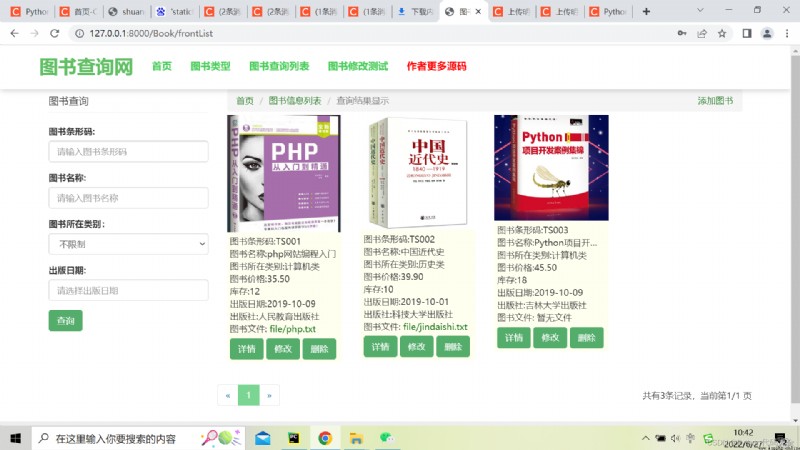Image resolution: width=800 pixels, height=450 pixels.
Task: Open the Chrome profile avatar
Action: click(x=767, y=33)
